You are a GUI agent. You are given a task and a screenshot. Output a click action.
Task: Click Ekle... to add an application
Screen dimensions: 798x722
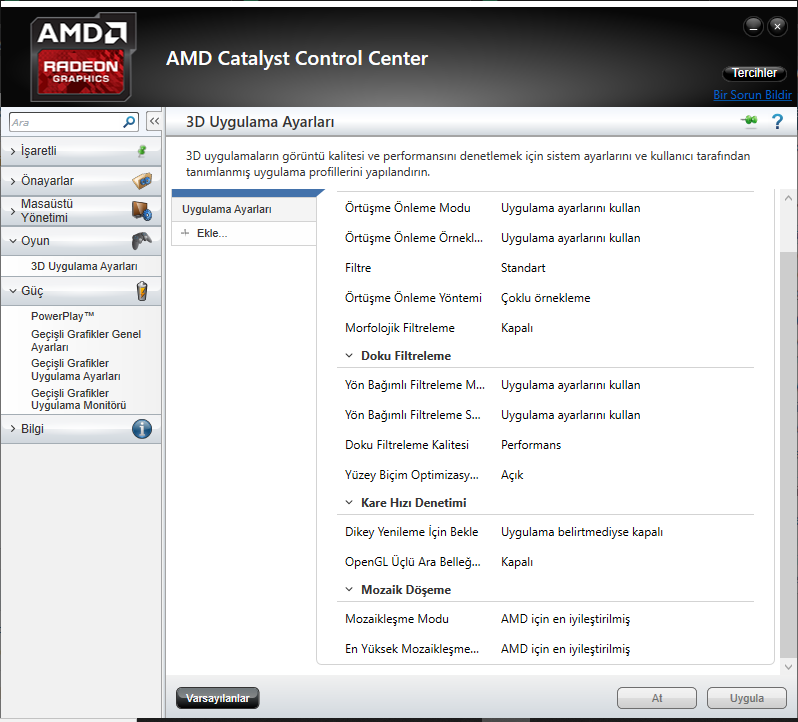212,233
